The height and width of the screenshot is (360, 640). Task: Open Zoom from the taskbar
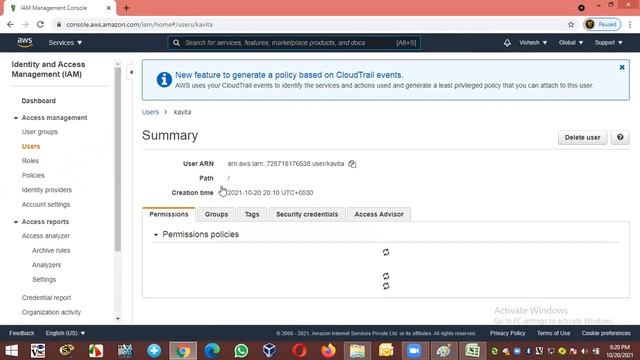point(414,351)
